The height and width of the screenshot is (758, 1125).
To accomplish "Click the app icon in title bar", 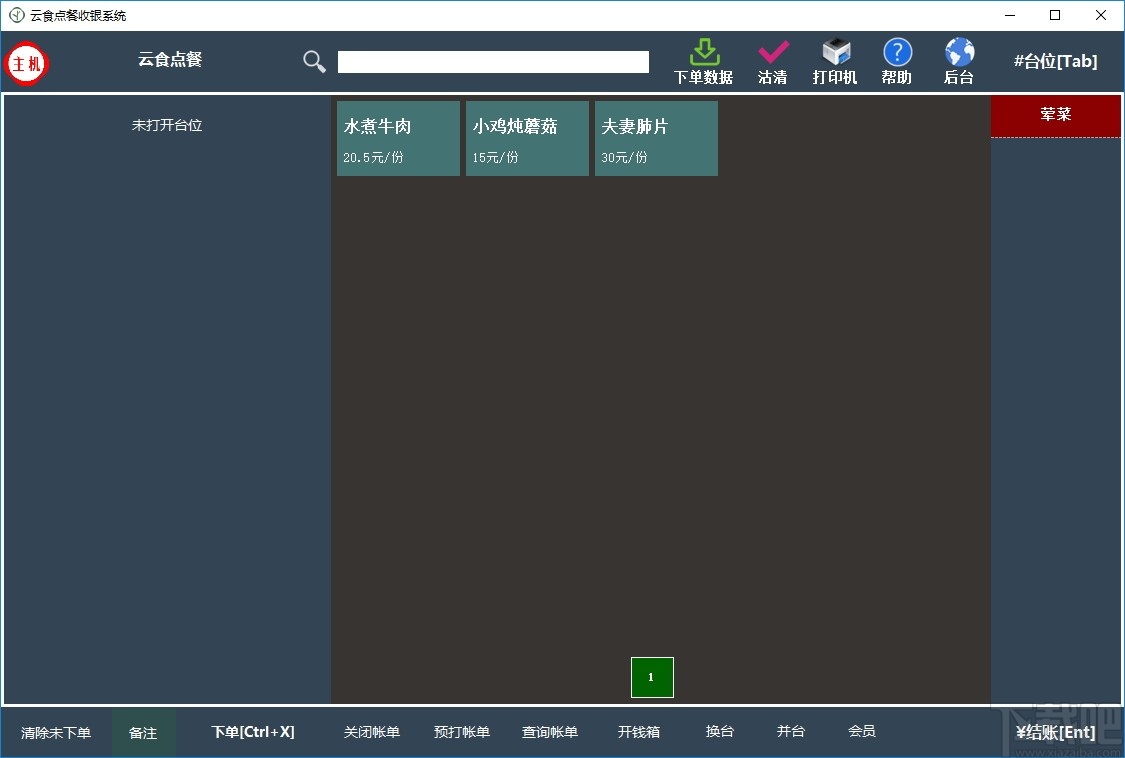I will point(14,15).
